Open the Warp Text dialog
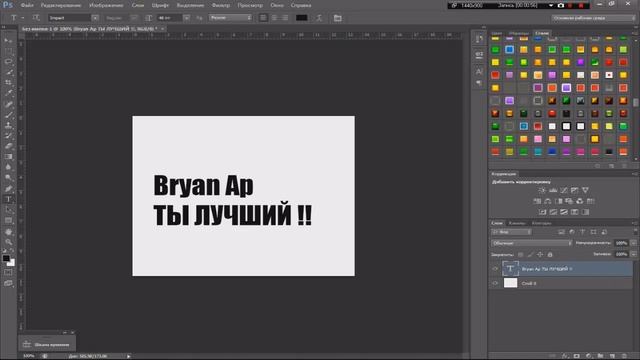This screenshot has height=360, width=640. pyautogui.click(x=319, y=18)
